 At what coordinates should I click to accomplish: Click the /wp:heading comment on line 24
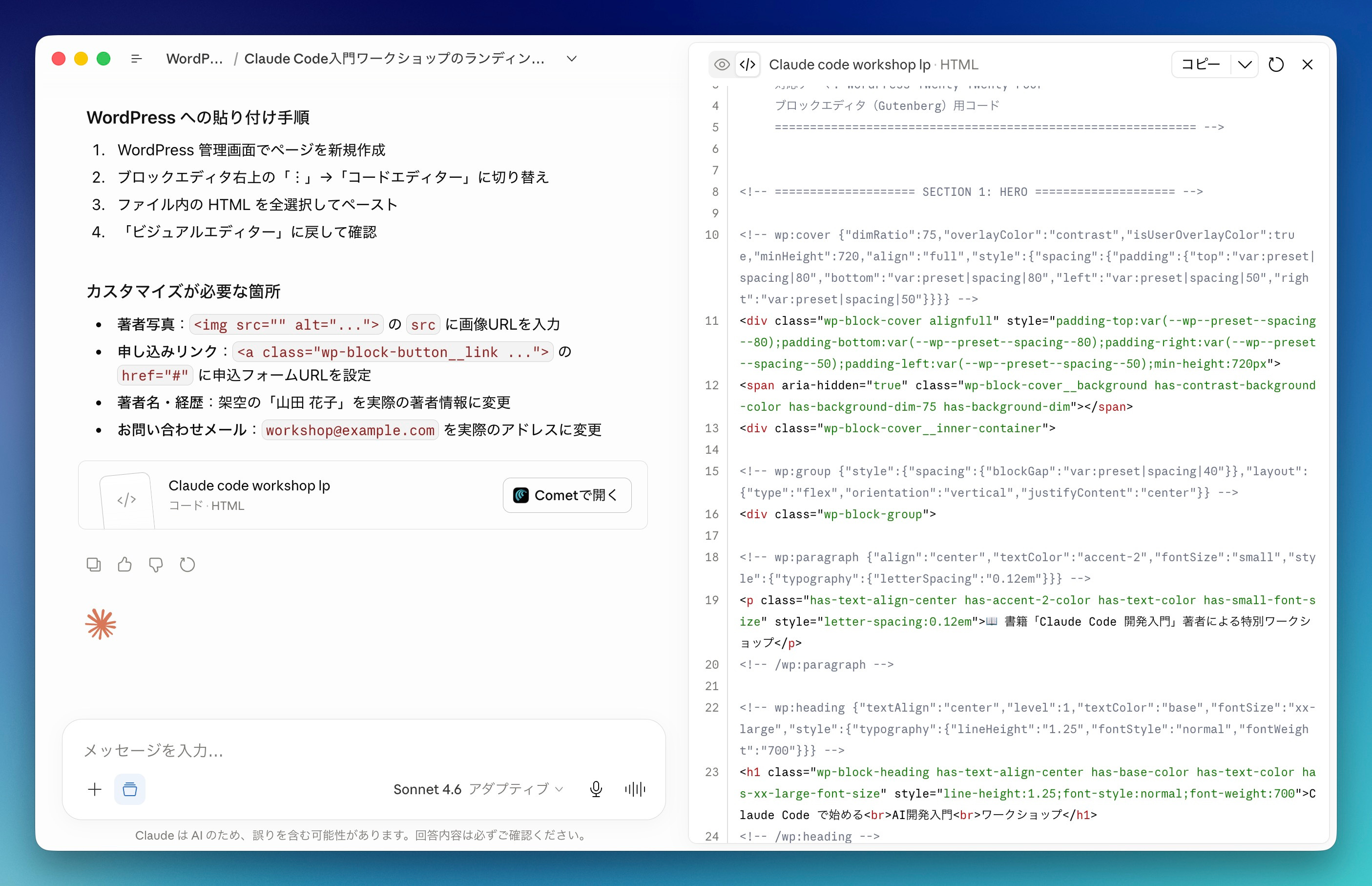click(810, 837)
